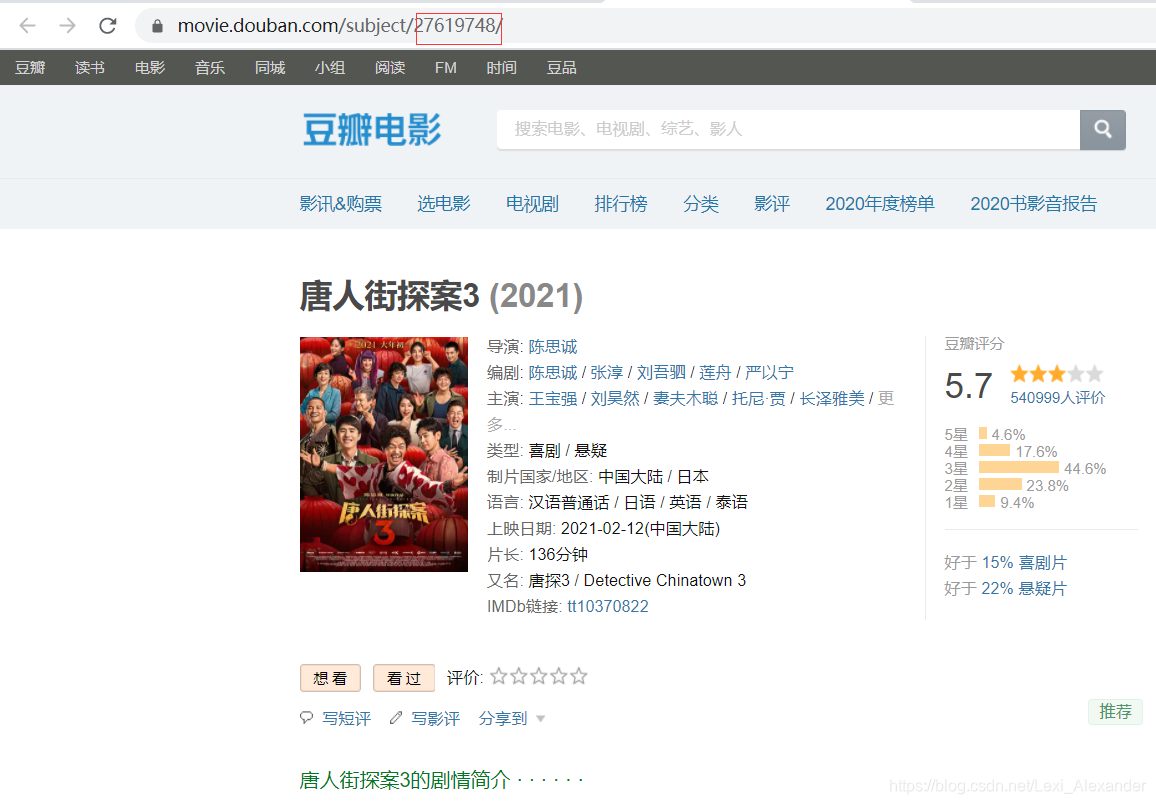Open 电影 in top bar
The image size is (1156, 804).
pos(150,68)
